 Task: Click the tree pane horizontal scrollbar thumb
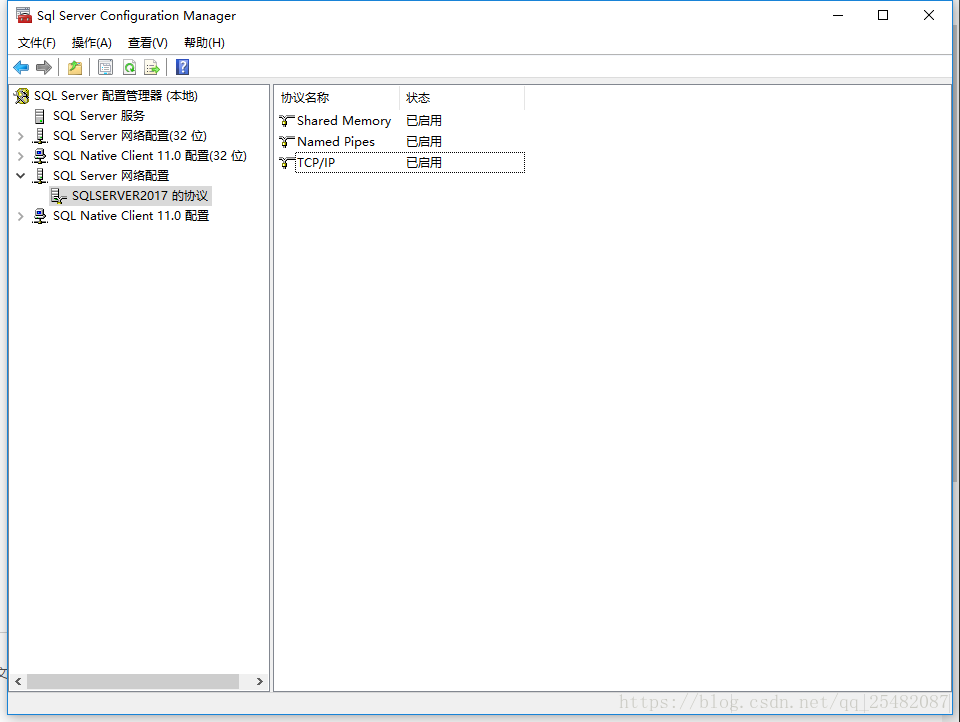point(133,682)
